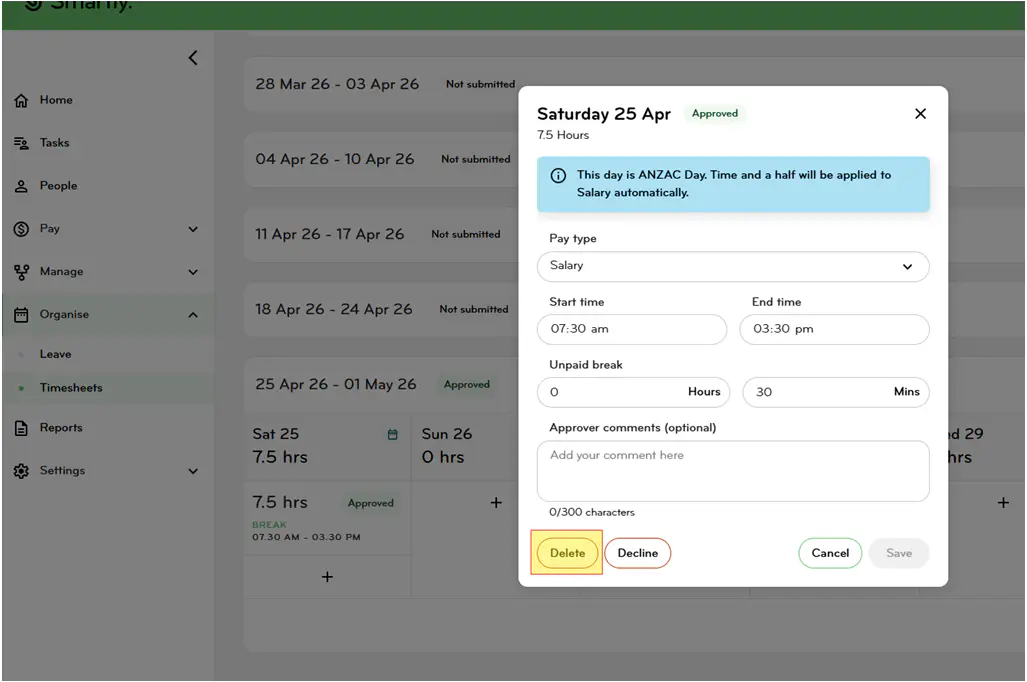
Task: Open Reports in the sidebar
Action: pos(61,428)
